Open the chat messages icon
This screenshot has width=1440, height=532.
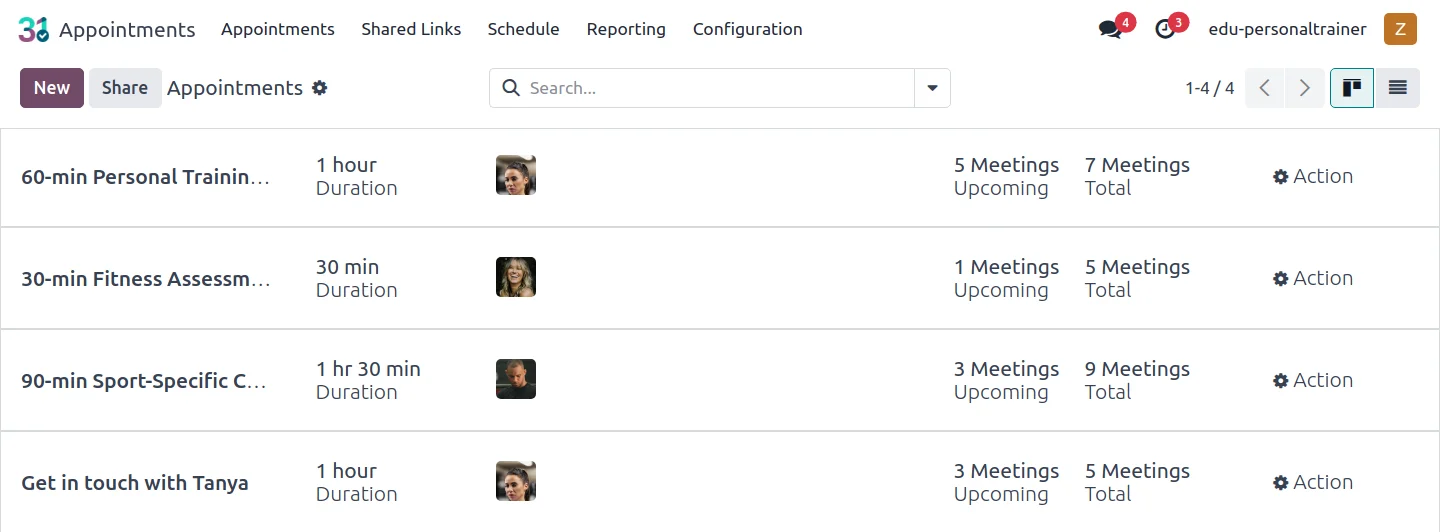click(x=1110, y=29)
